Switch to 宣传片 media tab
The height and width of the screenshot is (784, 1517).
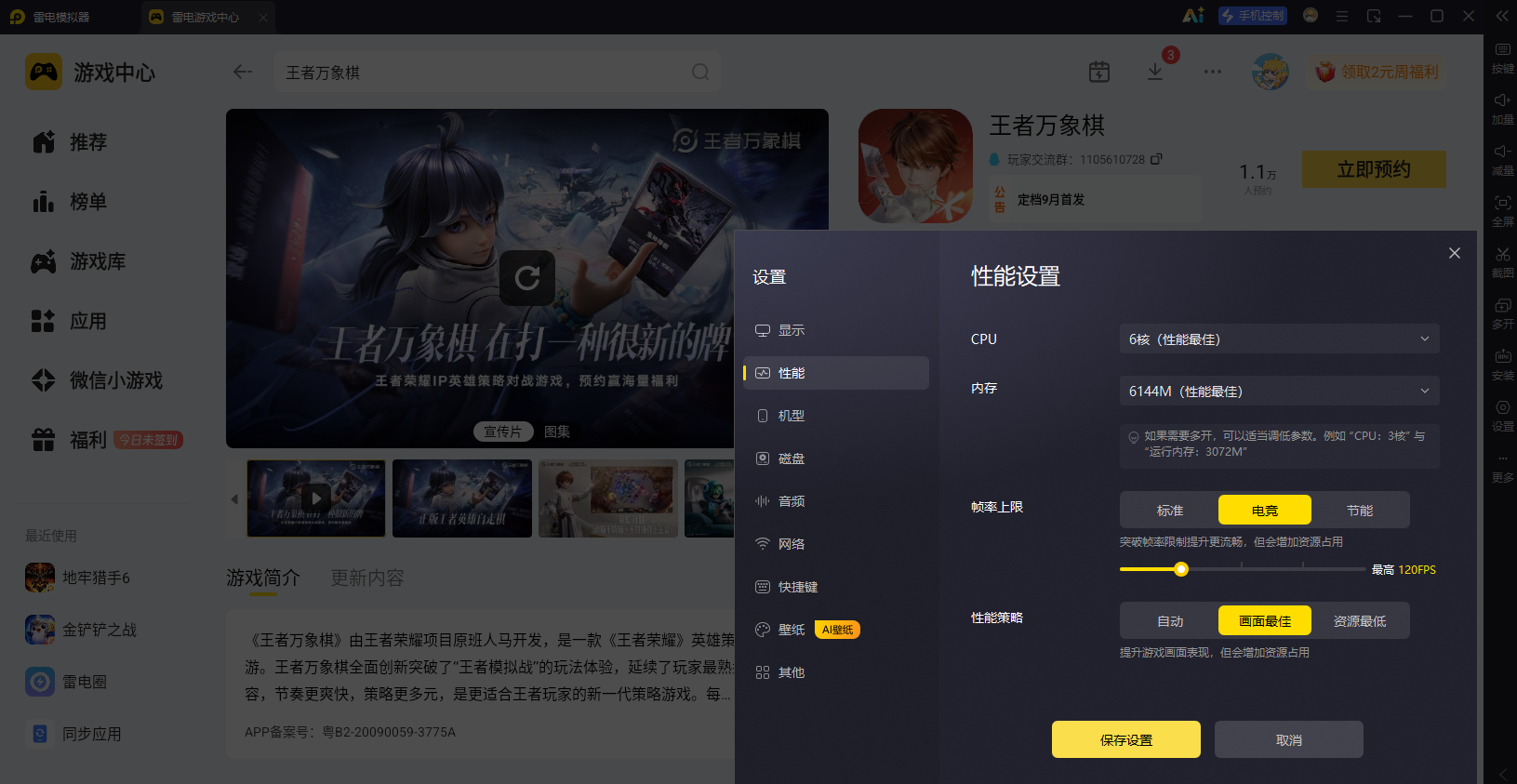pos(503,432)
